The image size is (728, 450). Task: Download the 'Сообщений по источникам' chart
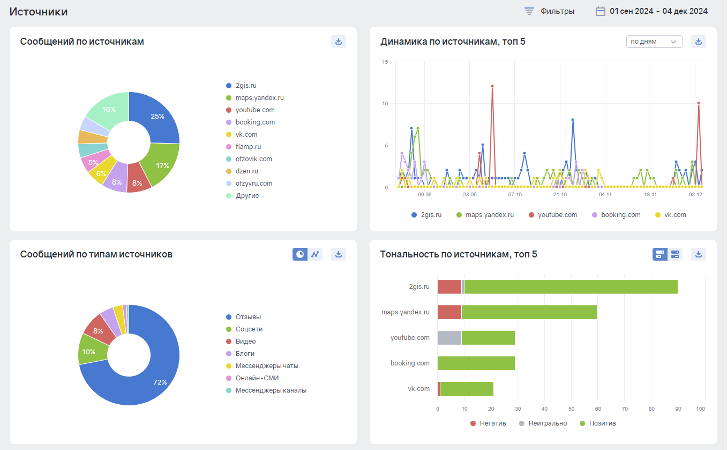pos(338,41)
